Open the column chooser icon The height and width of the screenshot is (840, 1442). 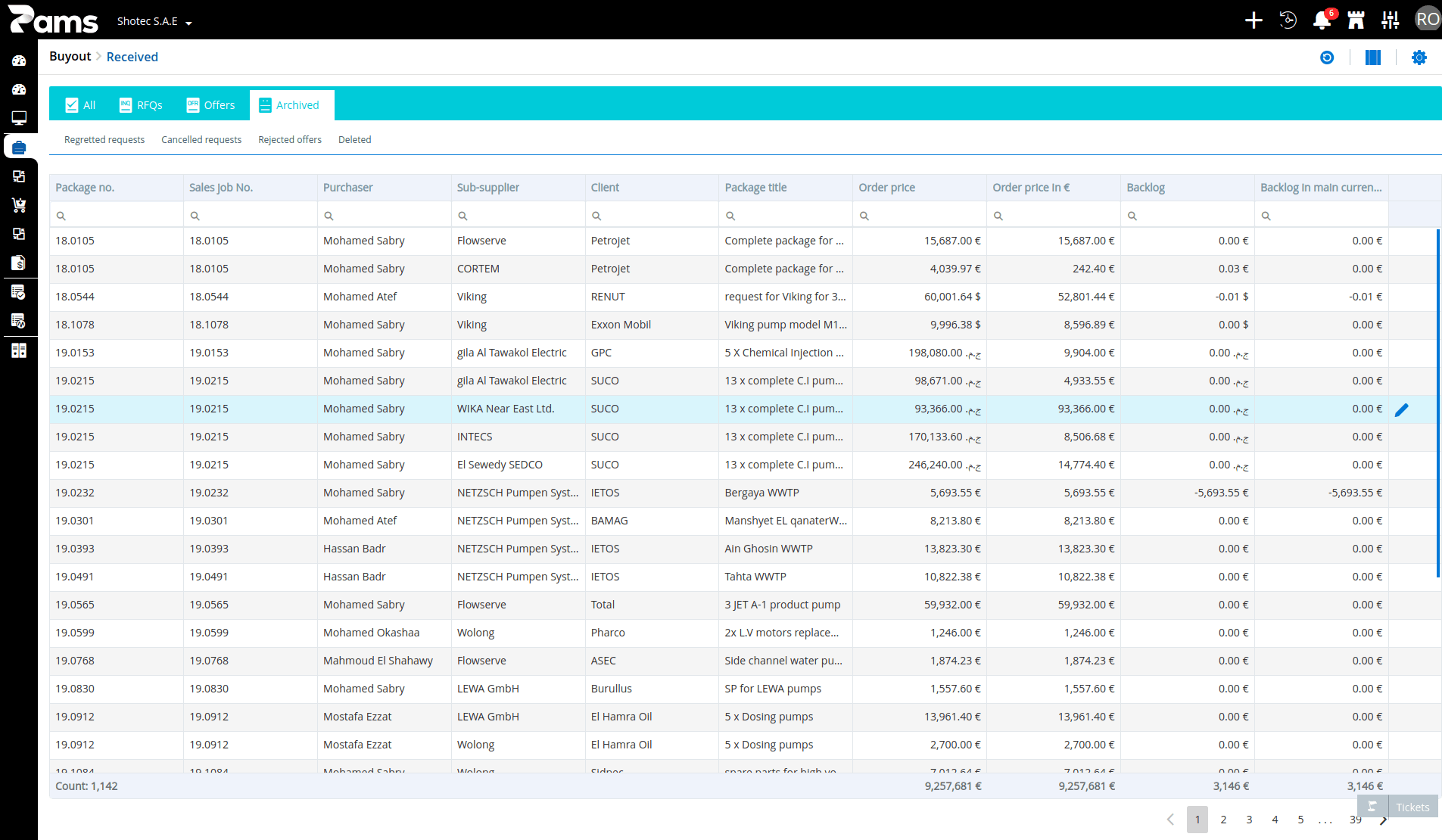(x=1373, y=58)
